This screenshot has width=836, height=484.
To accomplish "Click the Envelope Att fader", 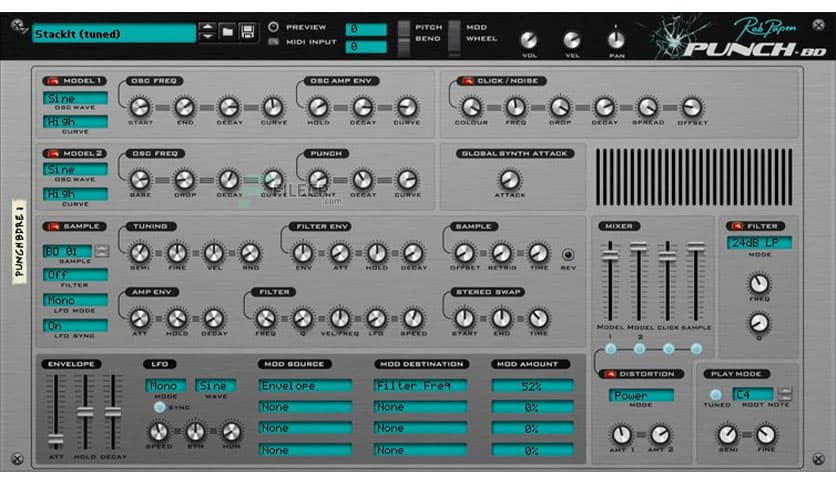I will (56, 440).
